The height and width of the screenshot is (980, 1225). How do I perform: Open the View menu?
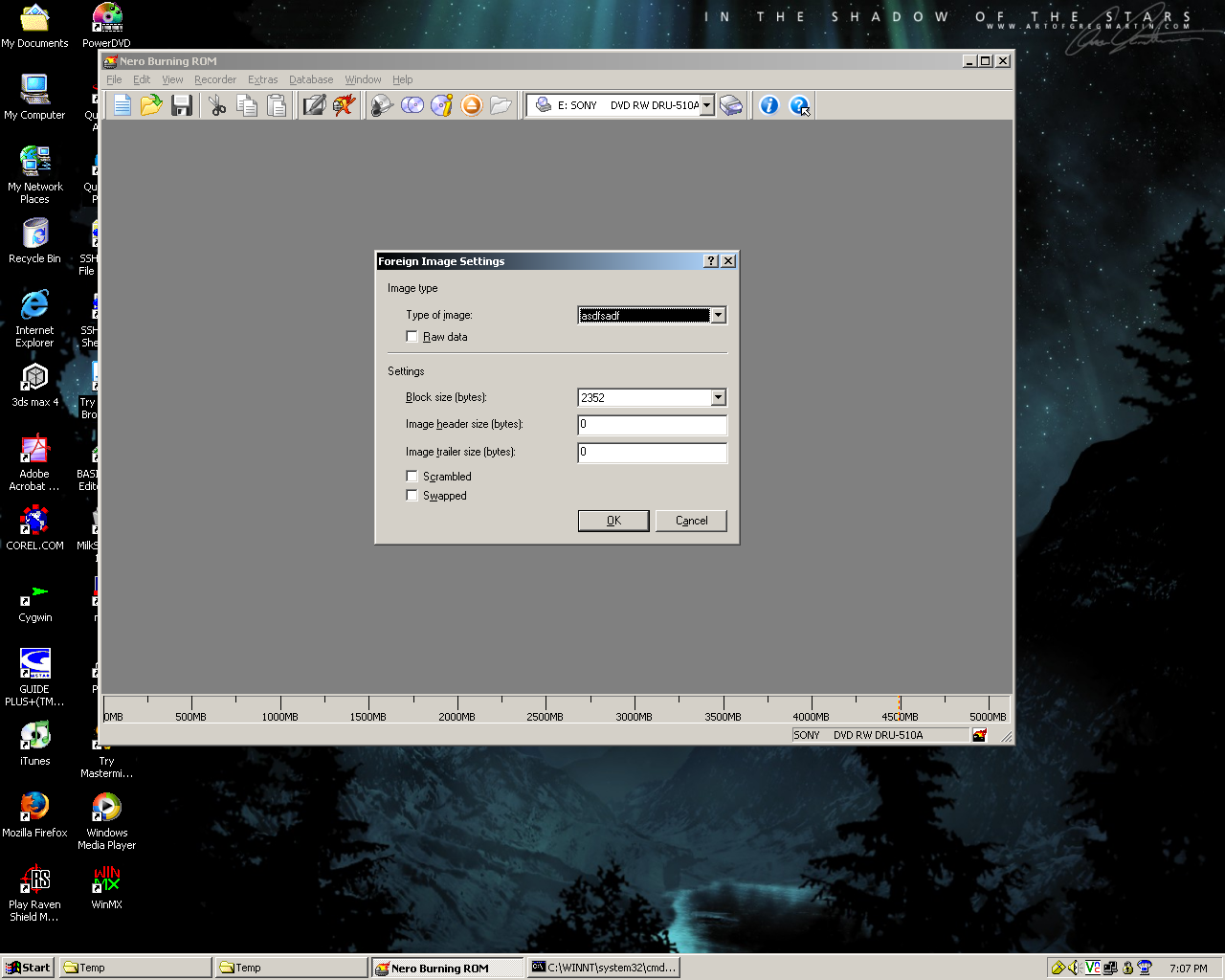tap(172, 79)
